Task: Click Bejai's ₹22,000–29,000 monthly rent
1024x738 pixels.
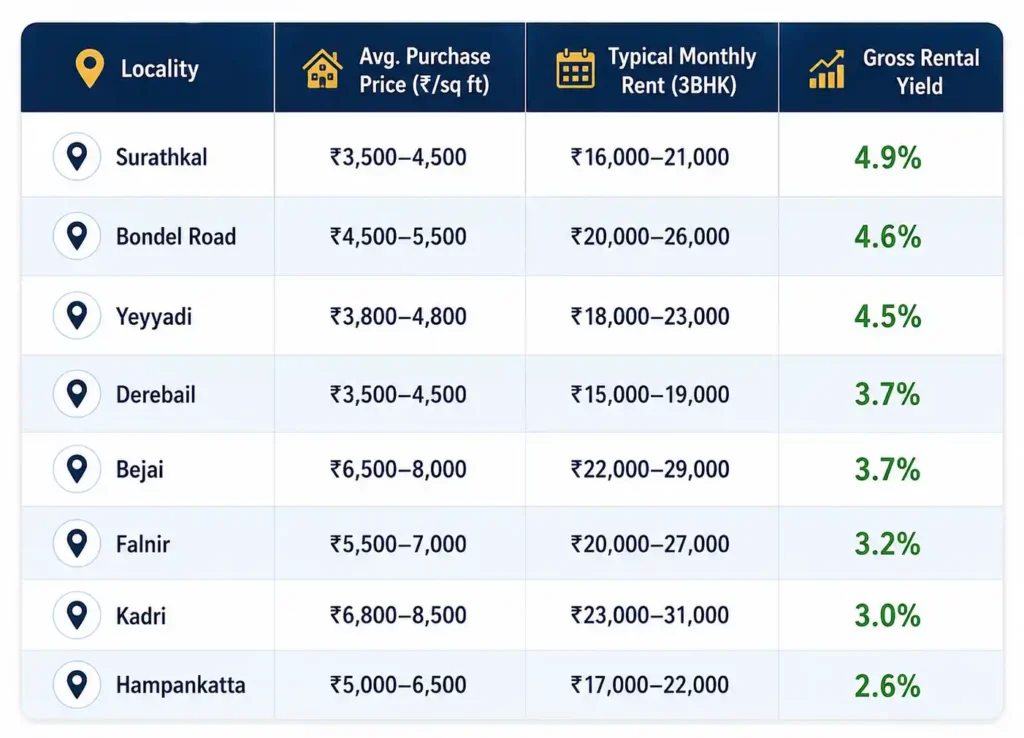Action: 650,469
